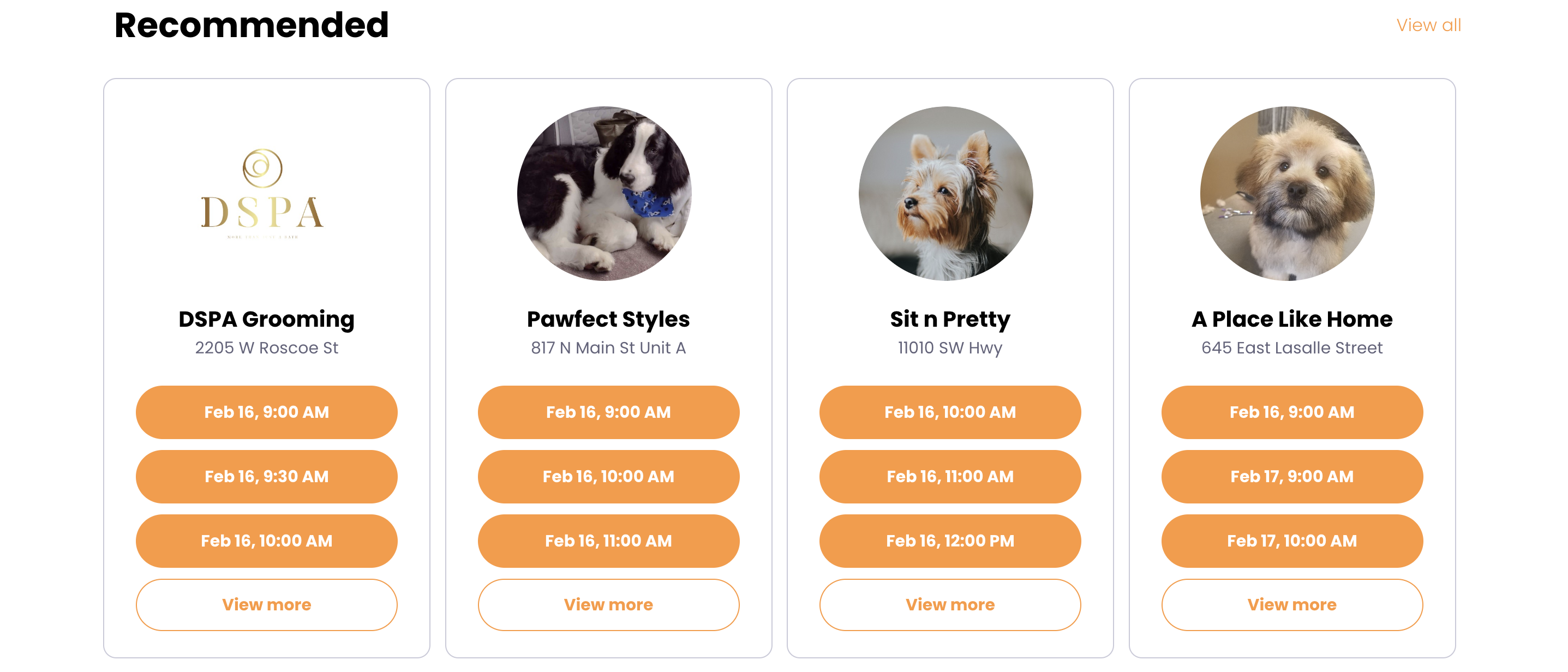Select Sit n Pretty Feb 16, 12:00 PM slot
This screenshot has height=672, width=1568.
coord(949,541)
